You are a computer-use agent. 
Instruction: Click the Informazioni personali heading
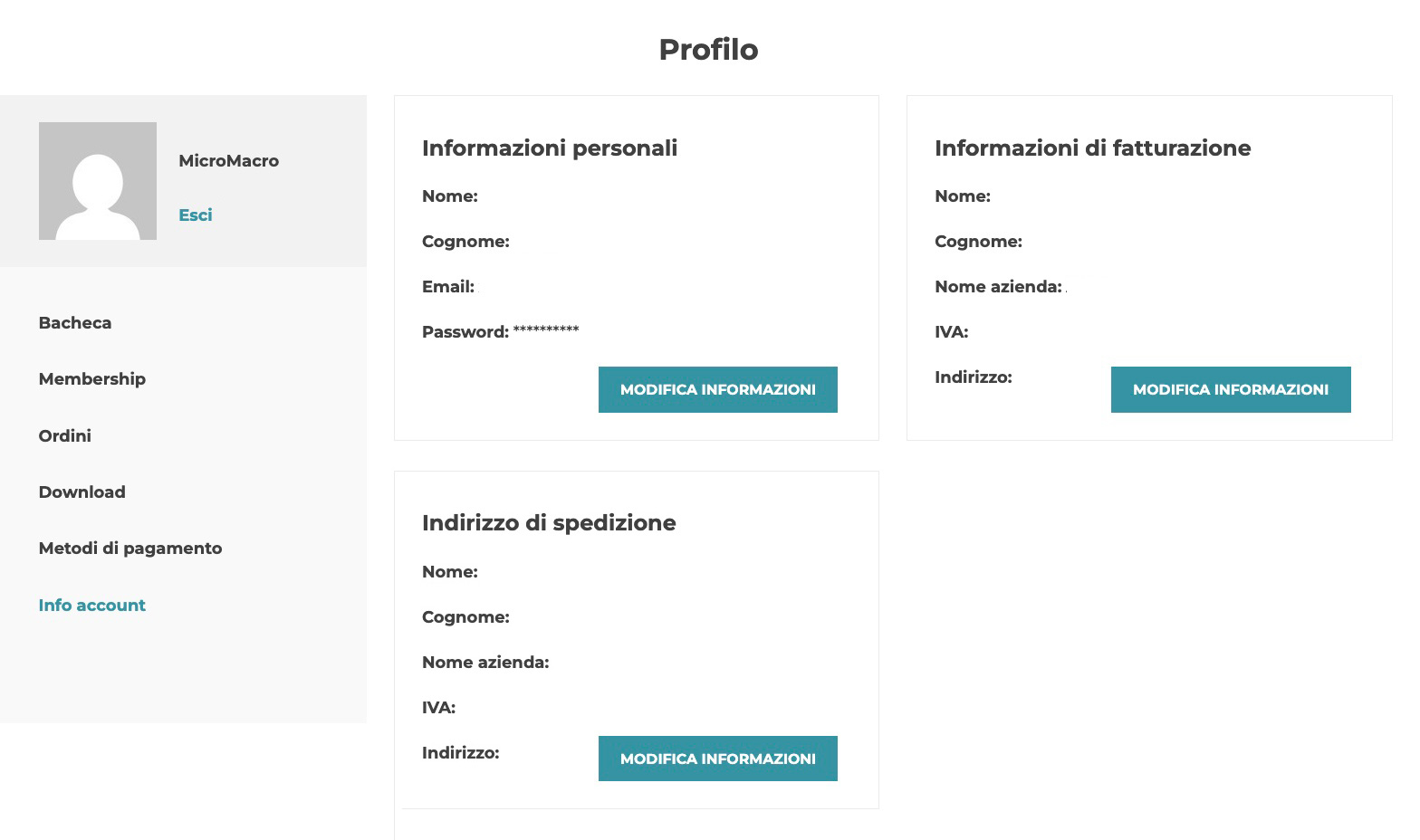(550, 148)
